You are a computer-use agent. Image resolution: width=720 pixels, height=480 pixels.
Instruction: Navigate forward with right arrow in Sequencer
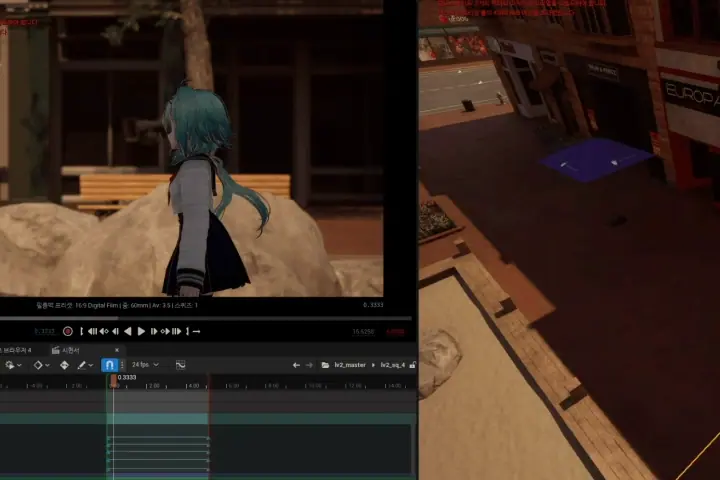point(309,365)
